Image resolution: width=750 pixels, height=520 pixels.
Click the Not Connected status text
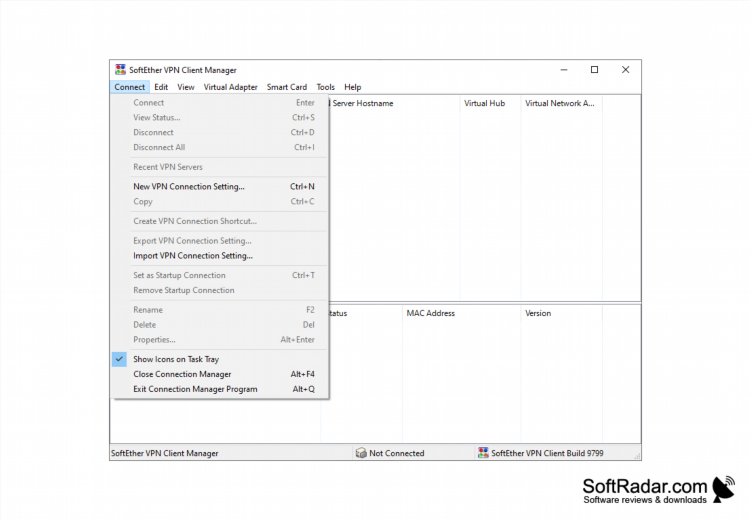point(397,453)
